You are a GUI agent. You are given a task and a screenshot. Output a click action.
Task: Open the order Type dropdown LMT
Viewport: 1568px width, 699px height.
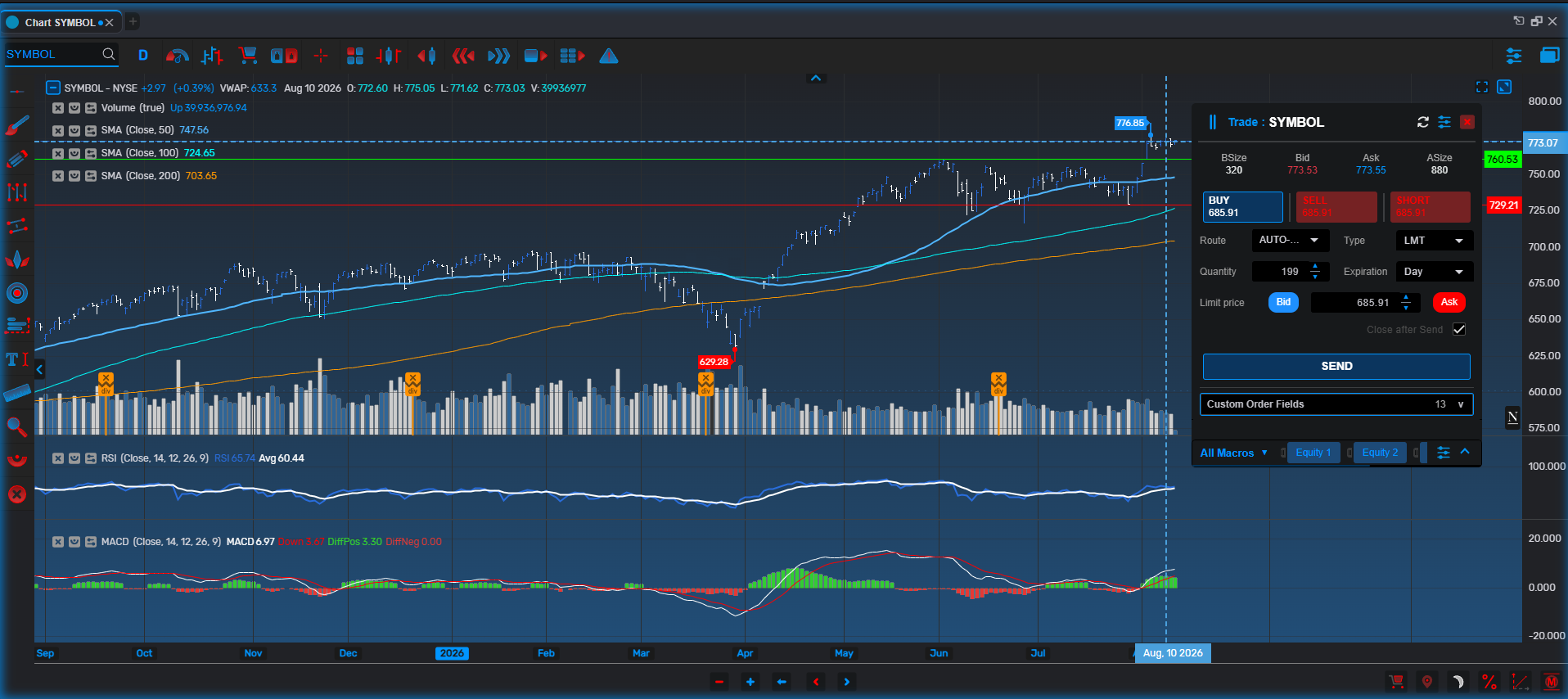tap(1434, 241)
